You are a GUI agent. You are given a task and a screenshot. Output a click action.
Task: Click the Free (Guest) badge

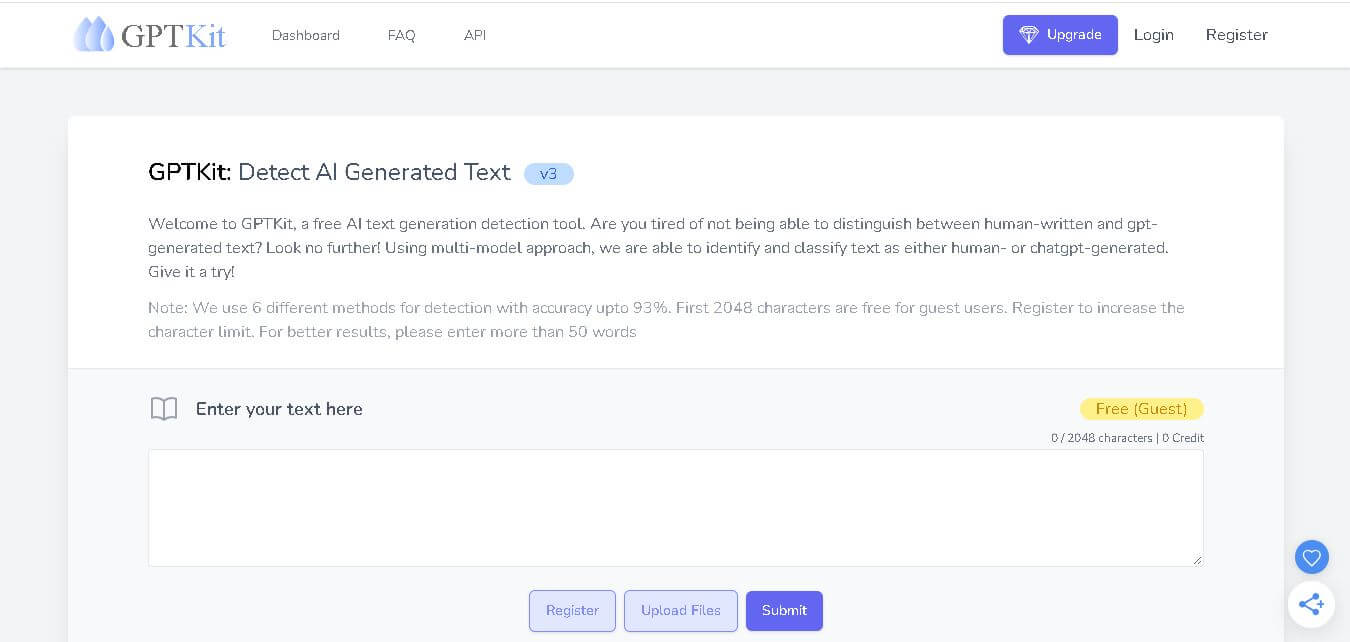tap(1142, 409)
